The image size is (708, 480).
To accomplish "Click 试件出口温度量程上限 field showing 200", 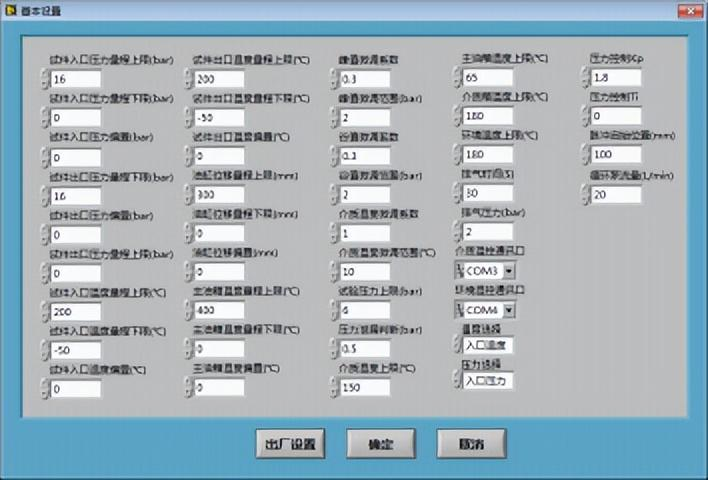I will click(219, 79).
